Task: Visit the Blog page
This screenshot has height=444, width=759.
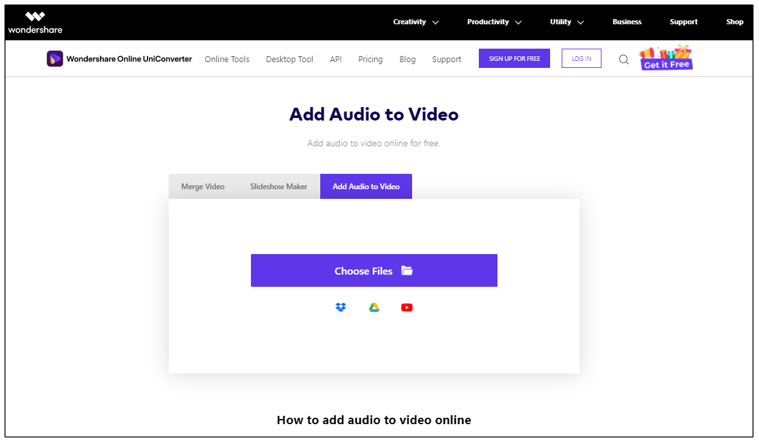Action: coord(407,59)
